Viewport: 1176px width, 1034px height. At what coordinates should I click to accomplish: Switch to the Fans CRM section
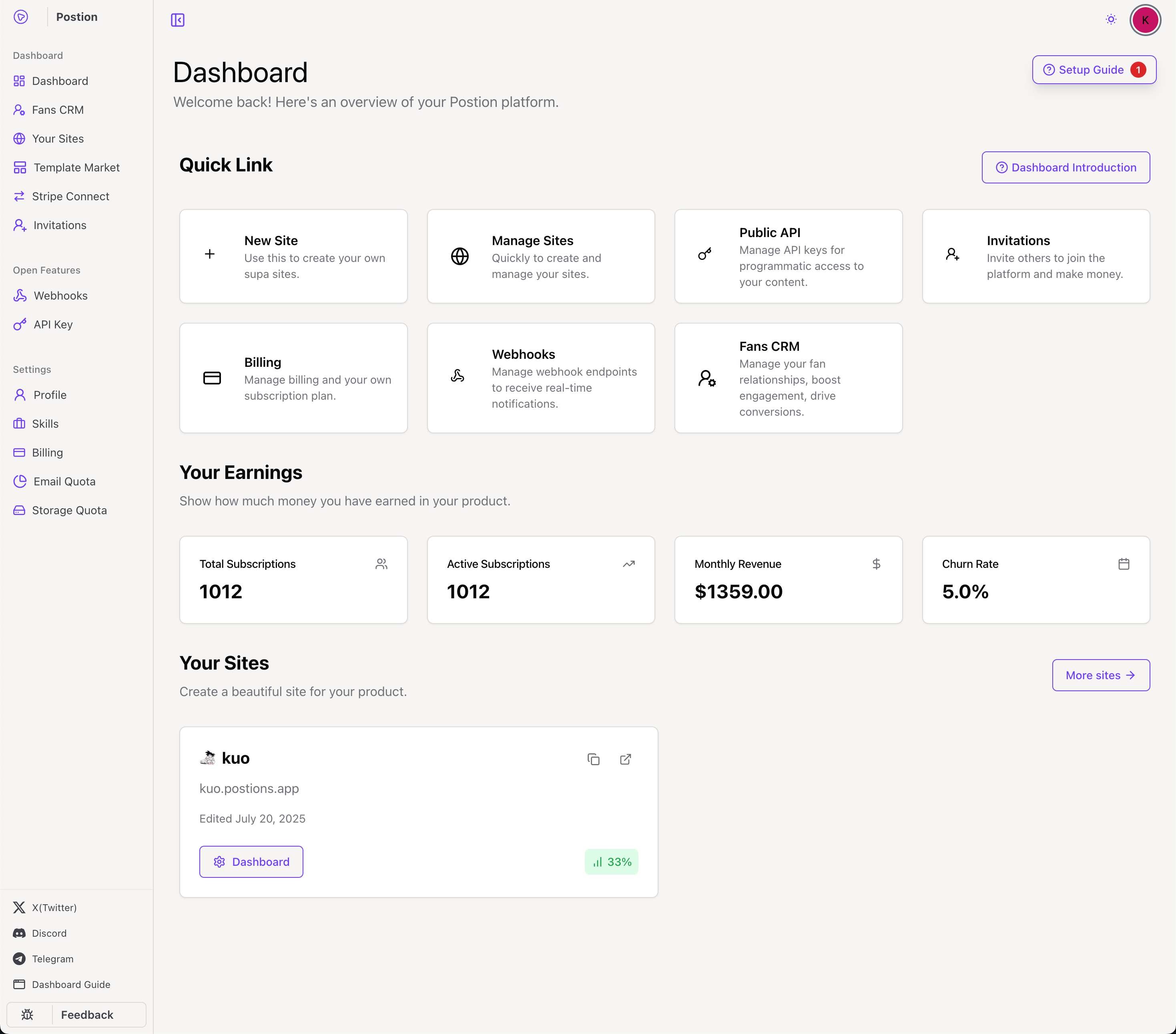[58, 109]
